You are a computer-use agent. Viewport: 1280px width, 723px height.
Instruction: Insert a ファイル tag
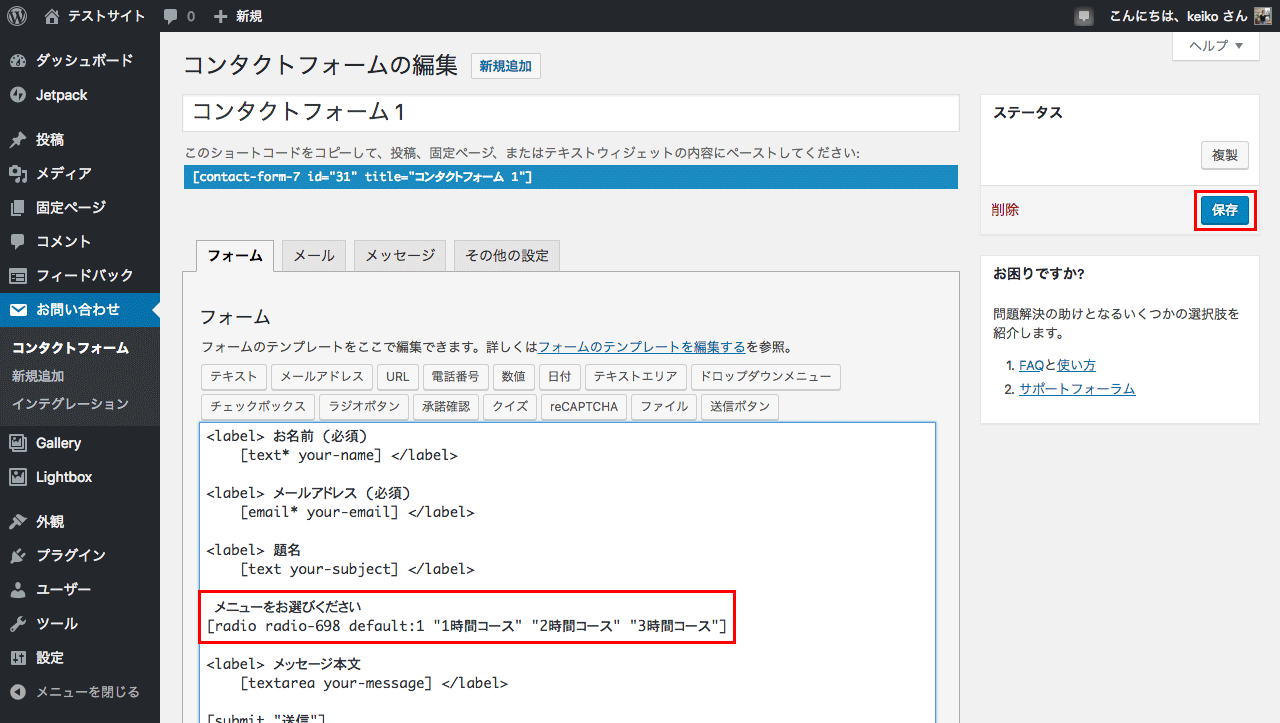pos(664,407)
